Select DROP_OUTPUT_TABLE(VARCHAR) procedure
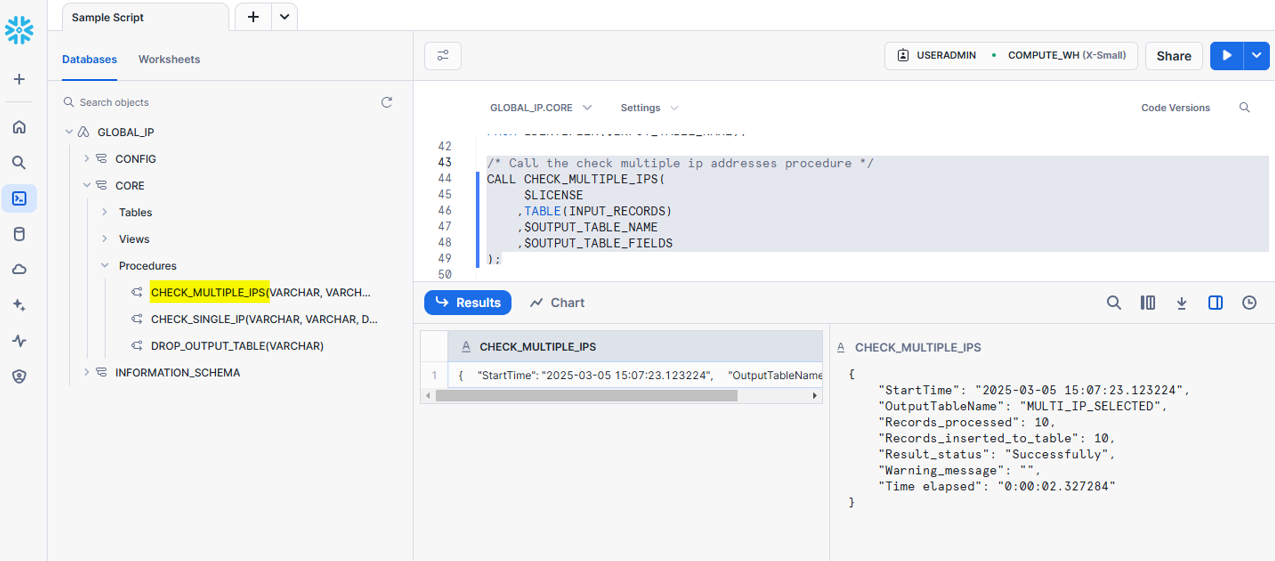The width and height of the screenshot is (1275, 561). tap(237, 346)
